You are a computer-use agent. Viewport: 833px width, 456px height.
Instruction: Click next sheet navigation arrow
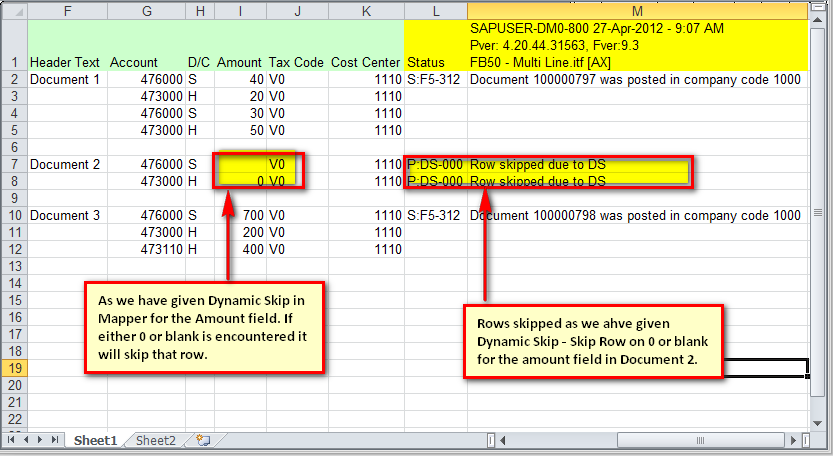click(40, 440)
